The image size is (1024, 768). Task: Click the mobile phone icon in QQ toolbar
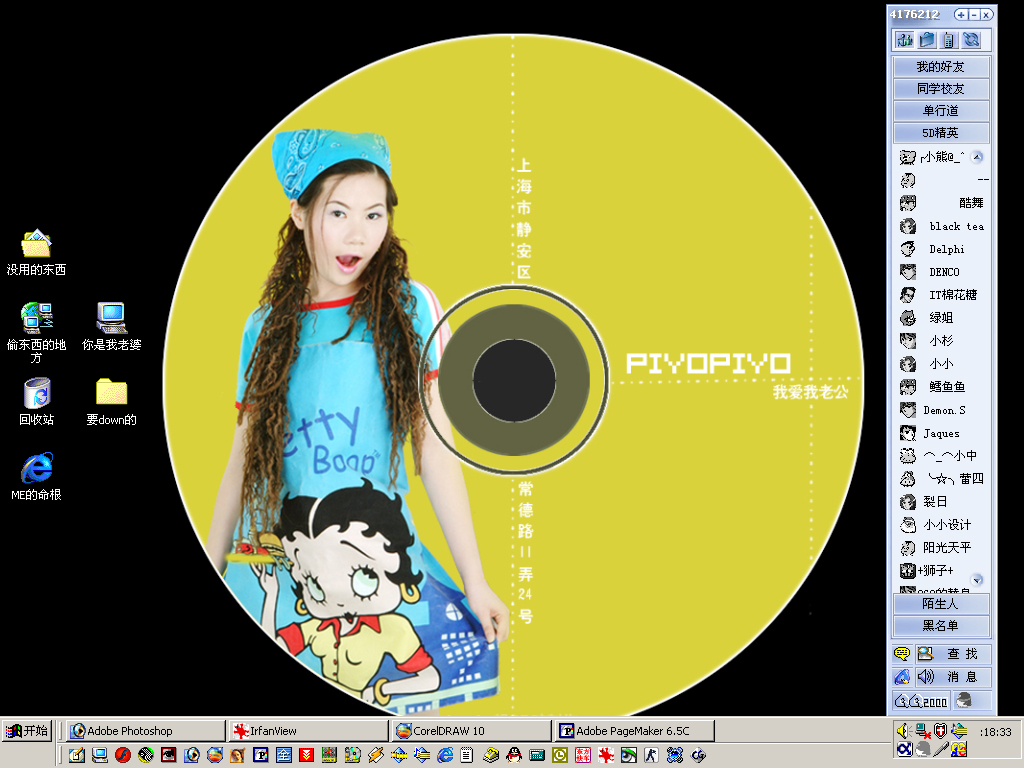pyautogui.click(x=949, y=40)
